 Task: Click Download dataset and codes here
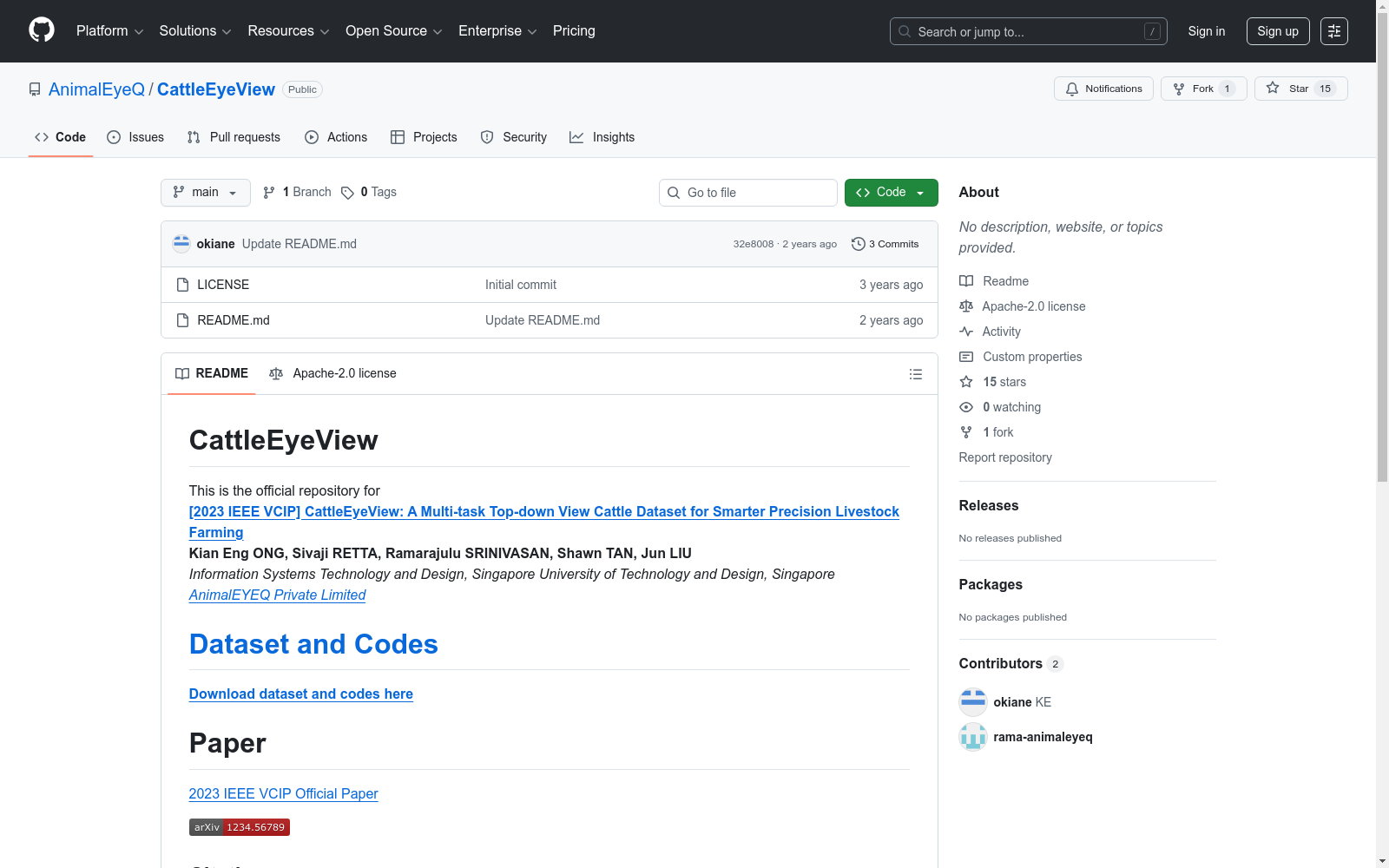pos(301,694)
